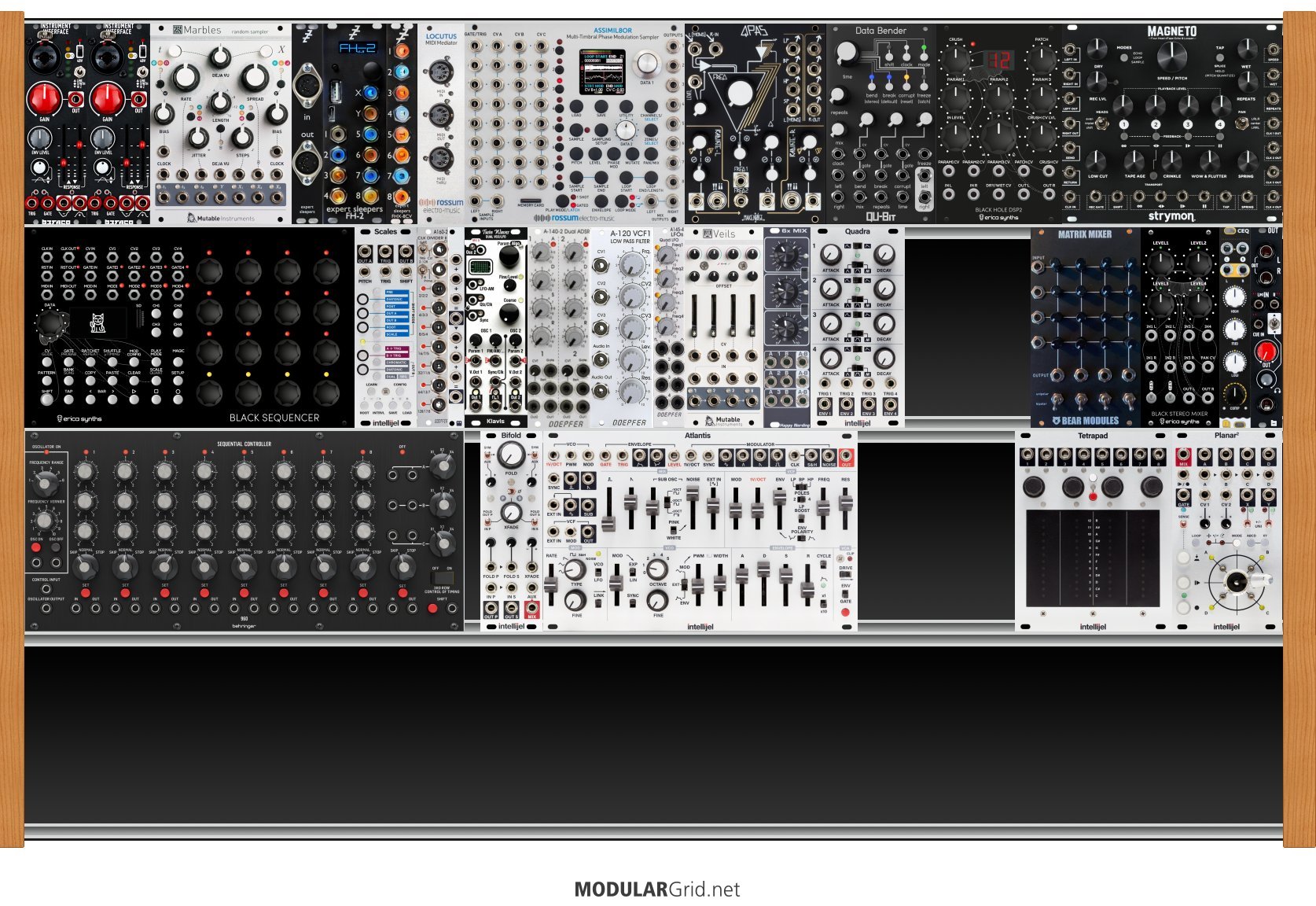Click the SPREAD knob on Marbles
The width and height of the screenshot is (1316, 906).
[x=255, y=78]
